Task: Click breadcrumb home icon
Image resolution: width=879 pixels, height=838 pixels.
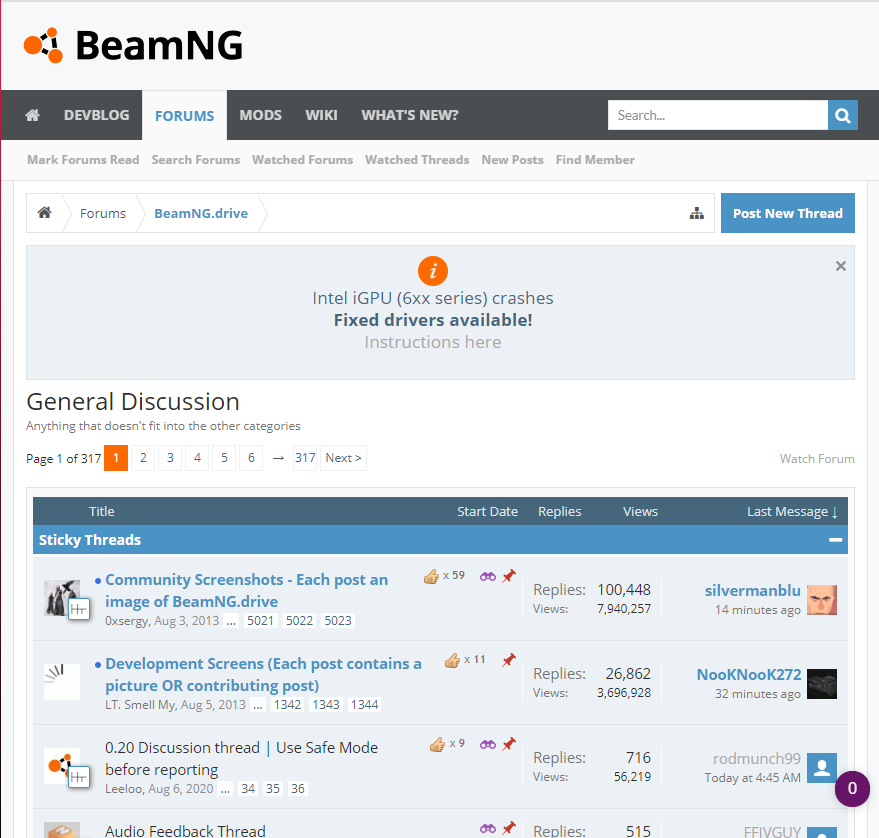Action: coord(44,213)
